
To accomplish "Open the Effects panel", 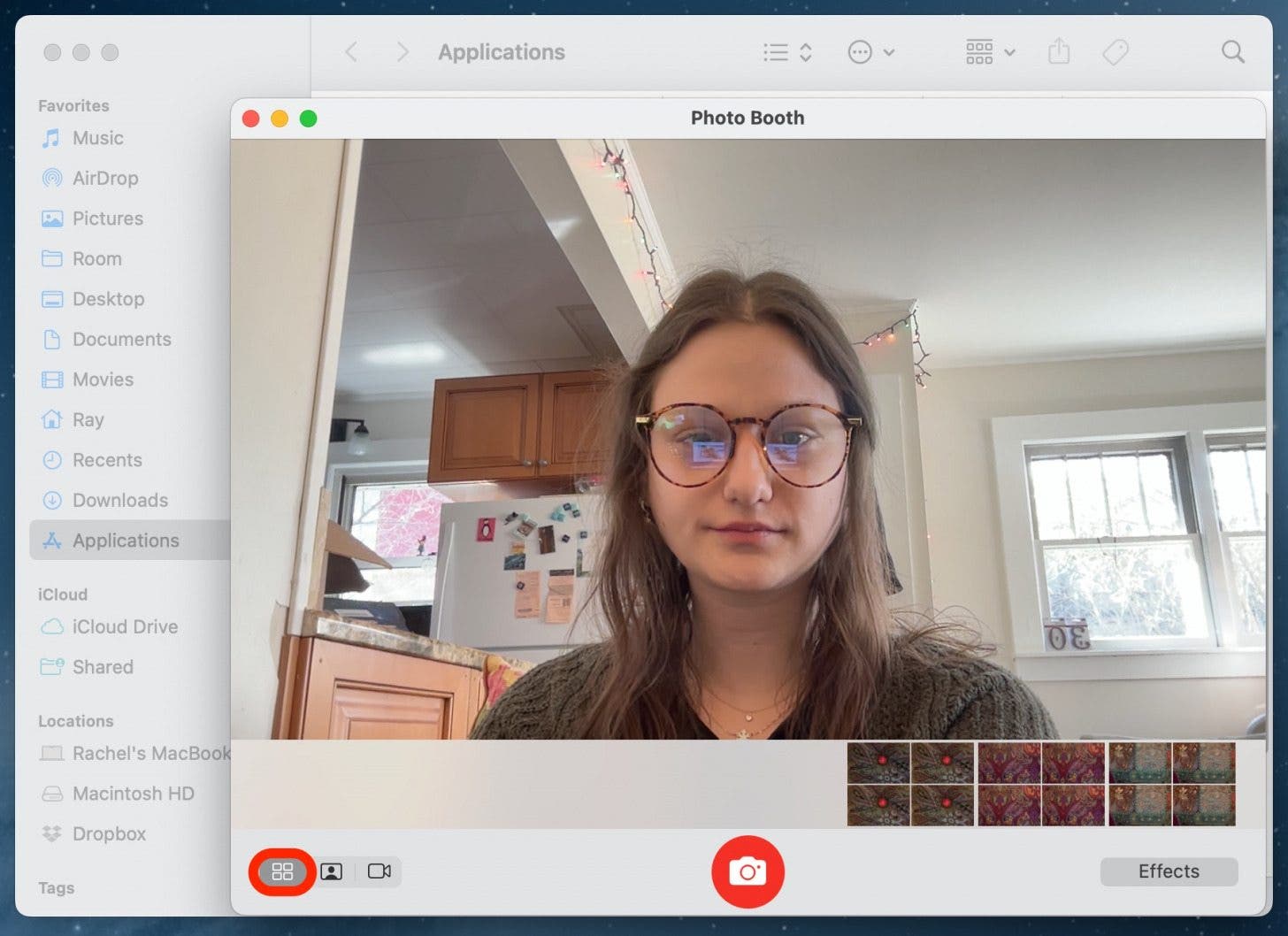I will (x=1168, y=871).
